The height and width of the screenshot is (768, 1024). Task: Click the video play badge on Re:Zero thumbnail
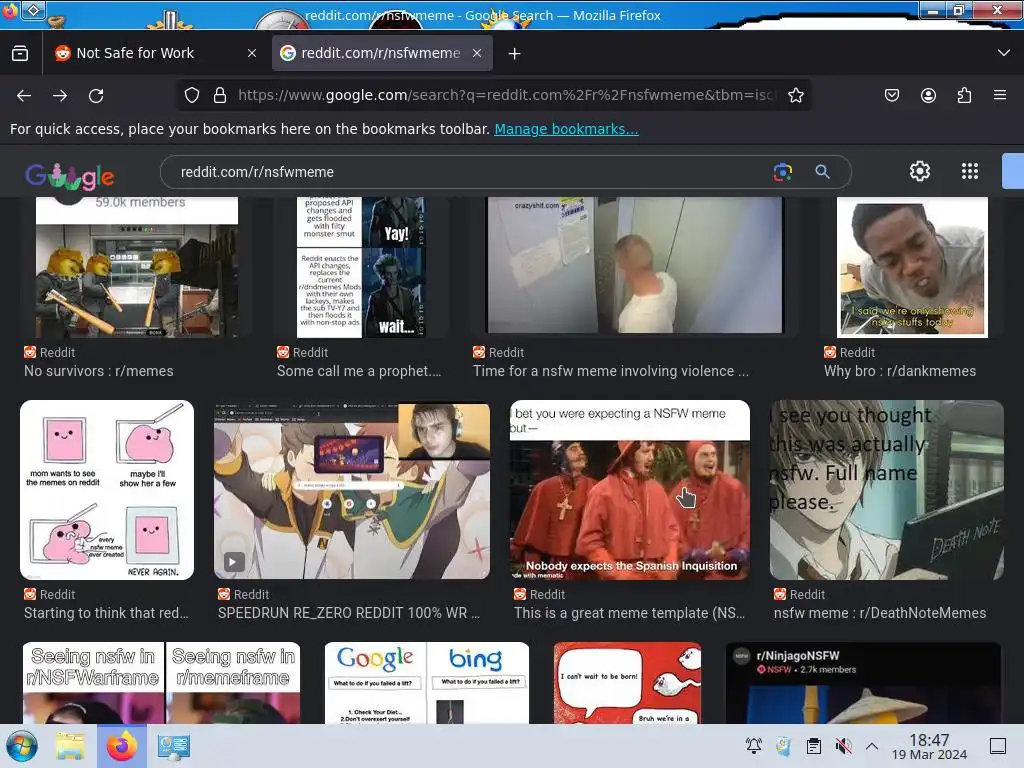pos(234,562)
